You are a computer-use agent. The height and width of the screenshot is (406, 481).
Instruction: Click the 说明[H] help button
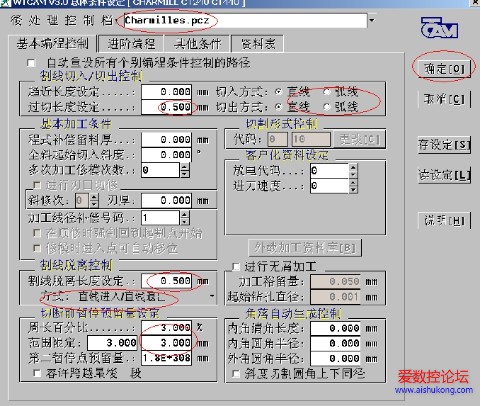point(444,220)
